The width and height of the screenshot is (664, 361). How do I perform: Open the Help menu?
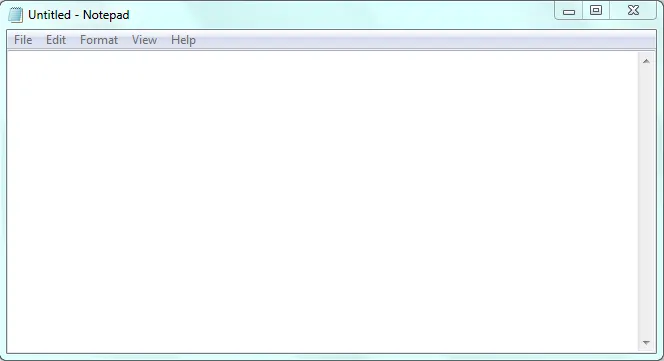click(183, 40)
